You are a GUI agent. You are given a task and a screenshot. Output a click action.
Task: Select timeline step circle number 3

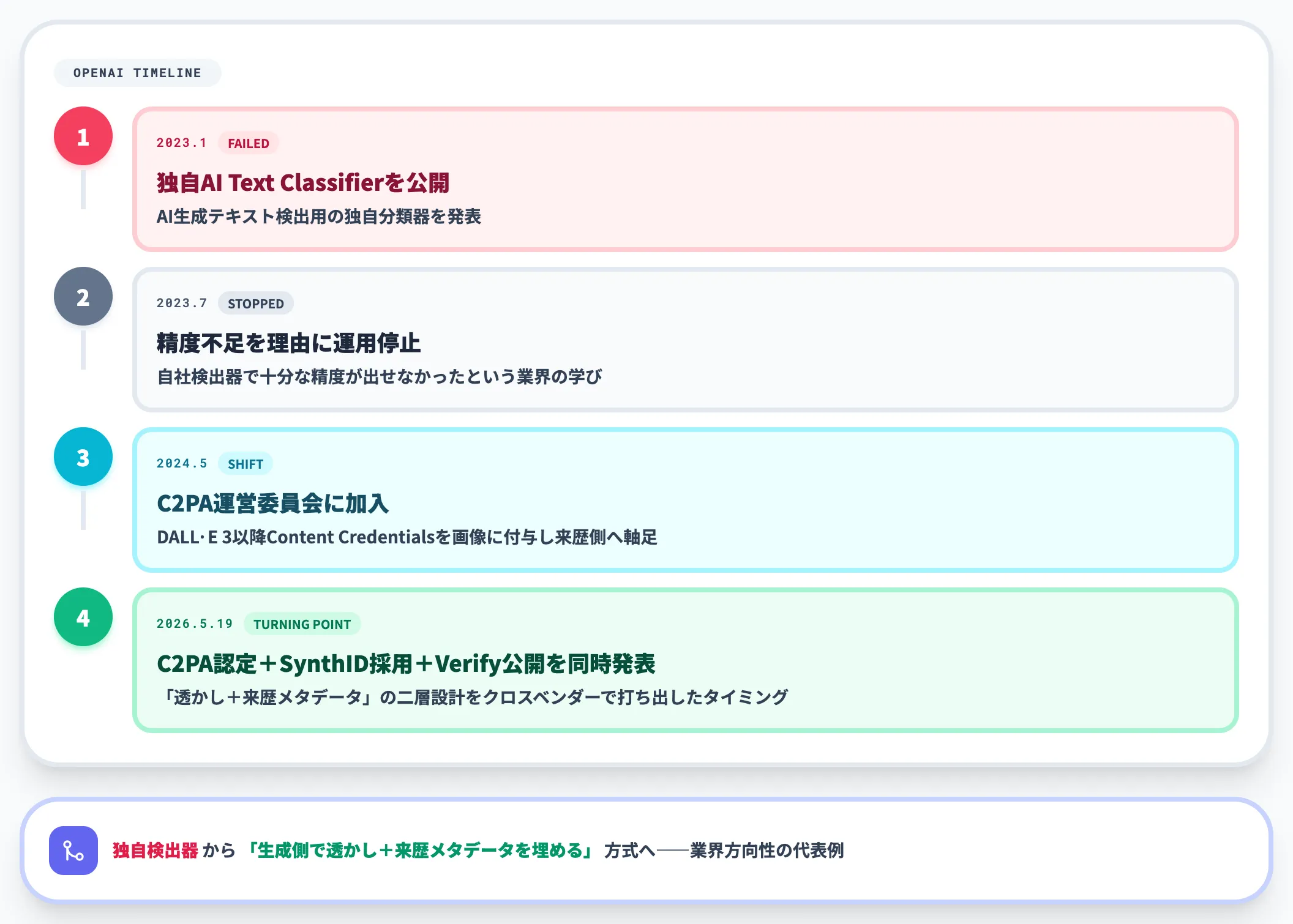click(x=83, y=456)
